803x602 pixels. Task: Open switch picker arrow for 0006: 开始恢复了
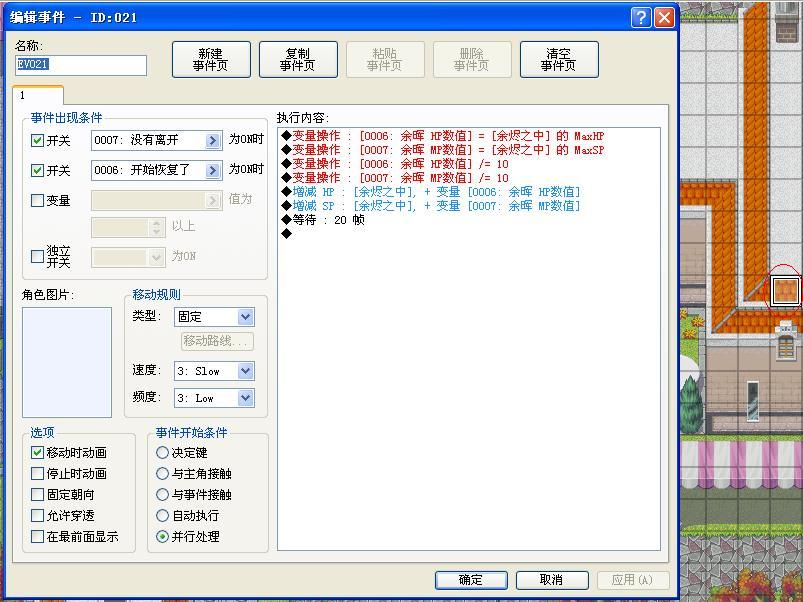pyautogui.click(x=213, y=170)
